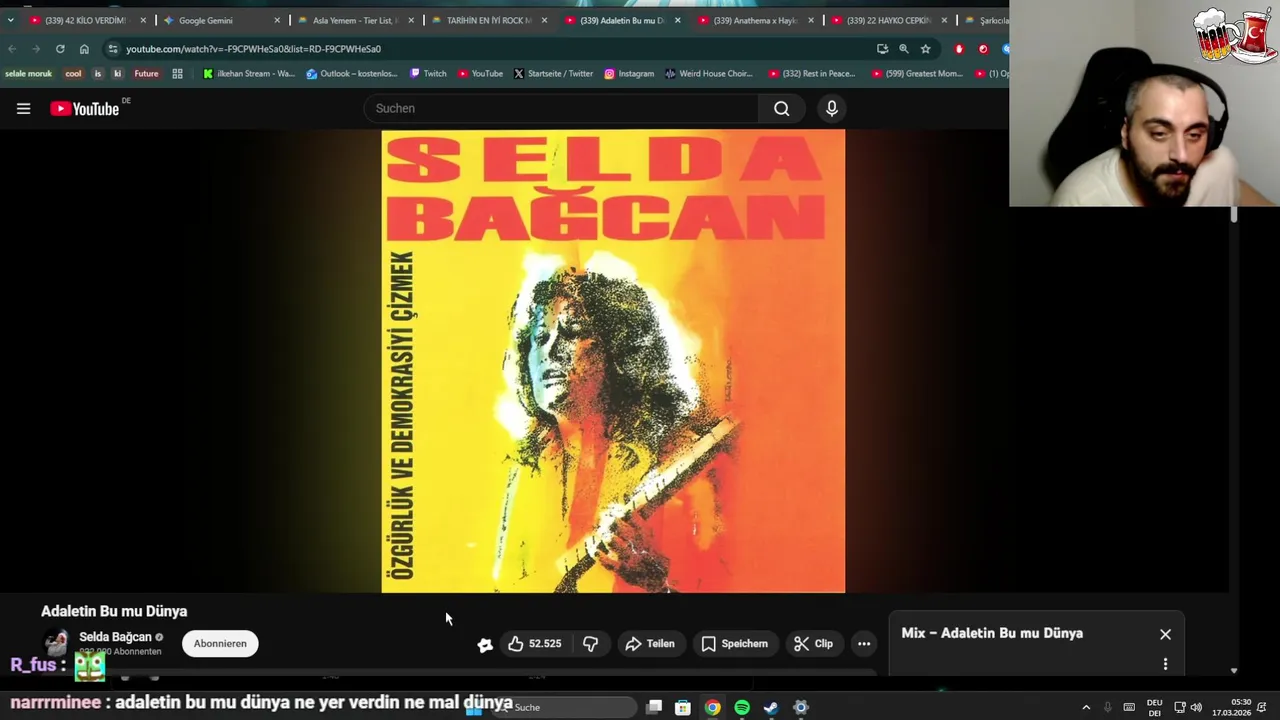Switch to the 22 HAYKO CEPKİN tab

[888, 20]
